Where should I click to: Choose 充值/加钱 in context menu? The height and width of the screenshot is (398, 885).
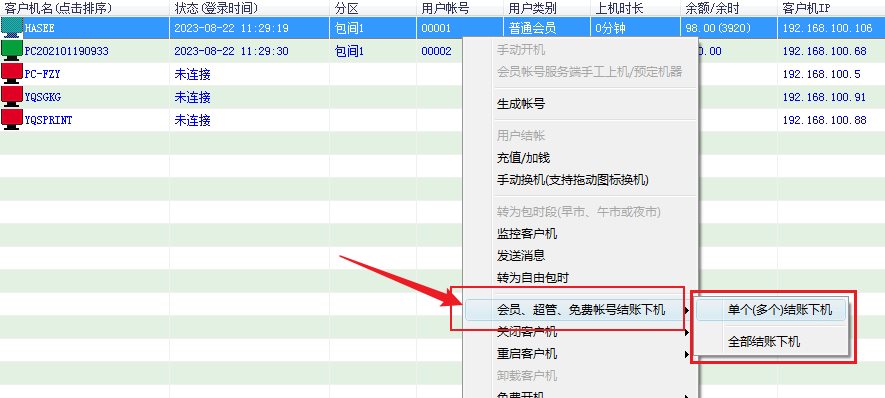(523, 158)
